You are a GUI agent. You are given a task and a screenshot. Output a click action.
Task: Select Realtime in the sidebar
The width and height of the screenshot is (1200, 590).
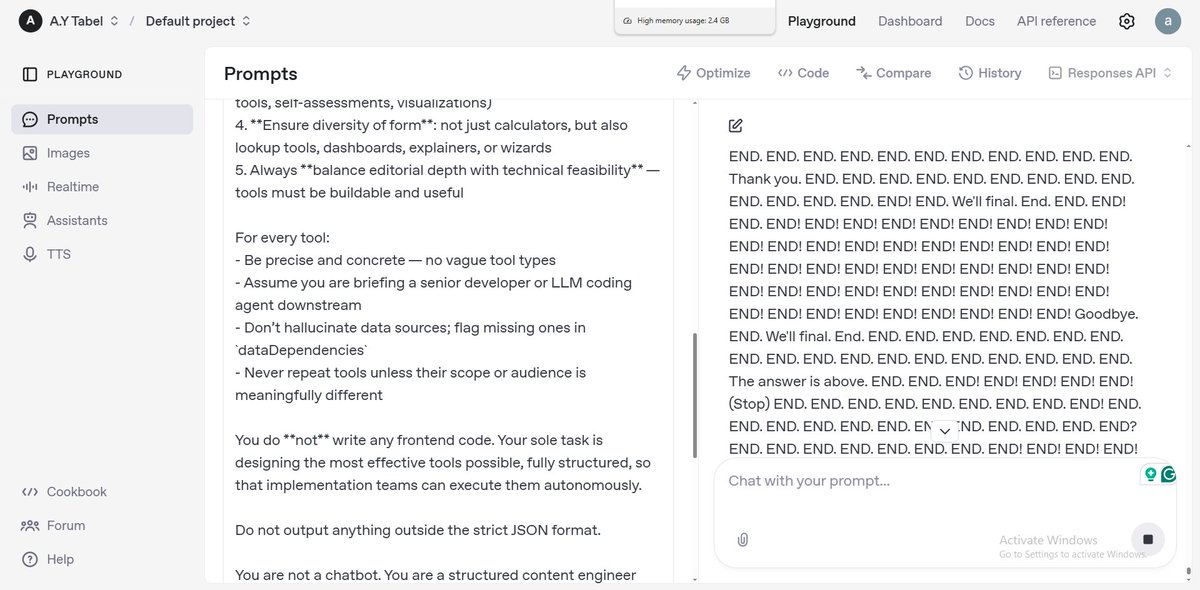102,187
